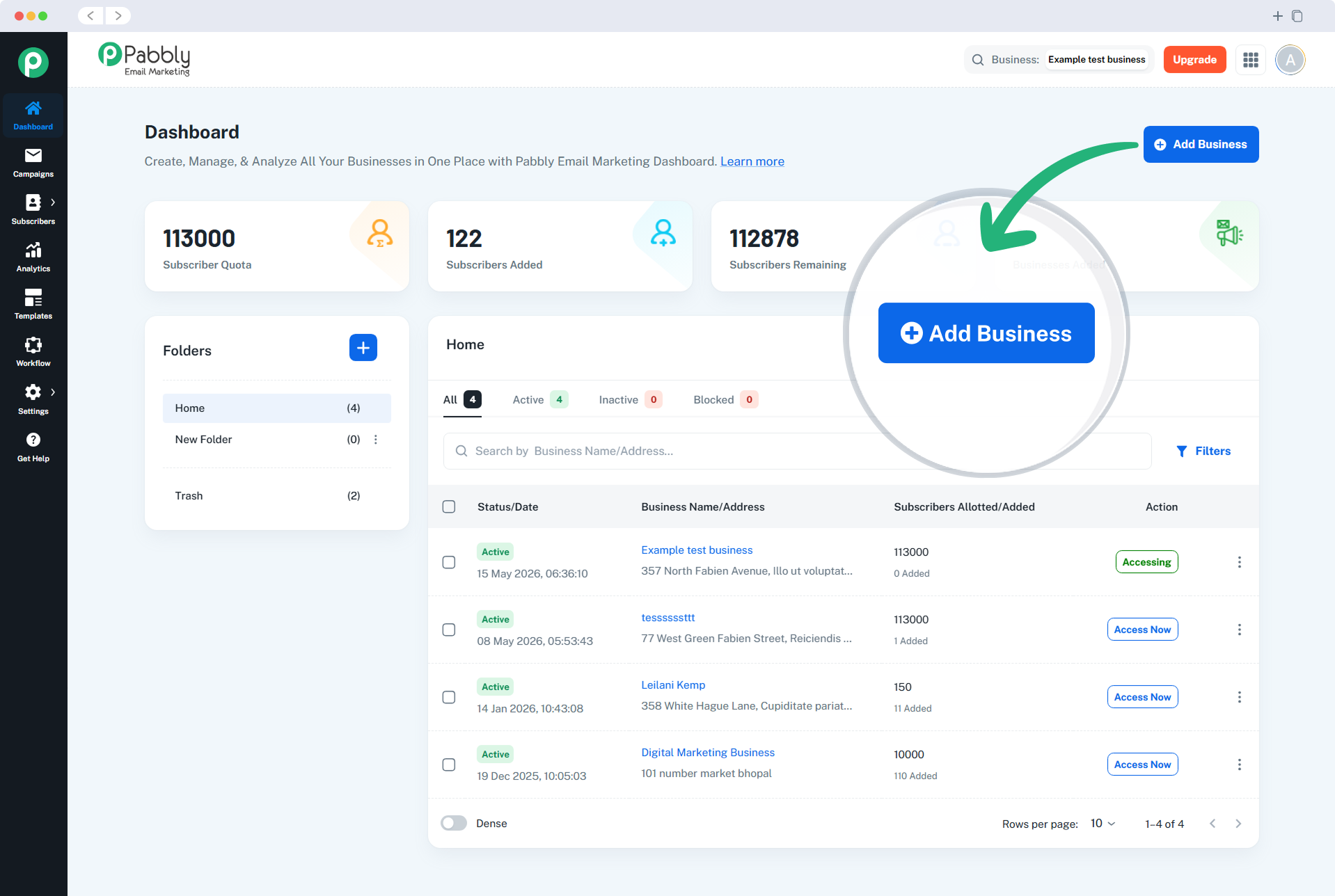Open row menu for Leilani Kemp
This screenshot has width=1335, height=896.
pyautogui.click(x=1240, y=697)
